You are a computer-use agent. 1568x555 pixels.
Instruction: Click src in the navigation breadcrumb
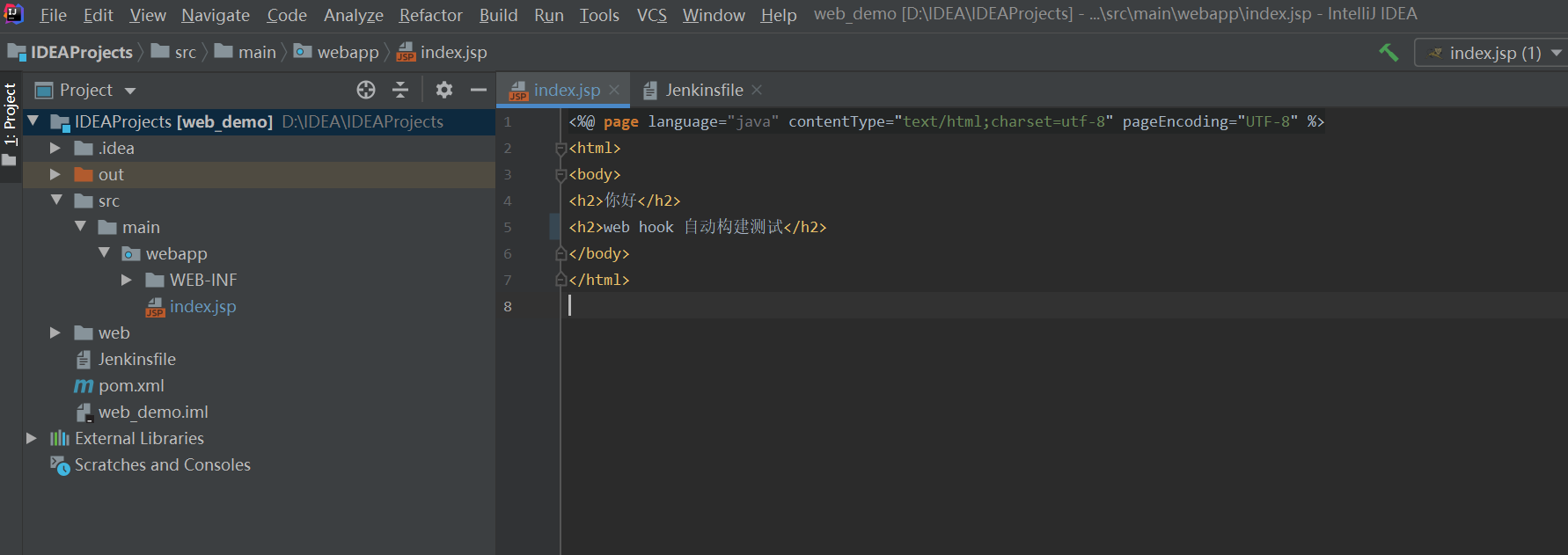174,53
